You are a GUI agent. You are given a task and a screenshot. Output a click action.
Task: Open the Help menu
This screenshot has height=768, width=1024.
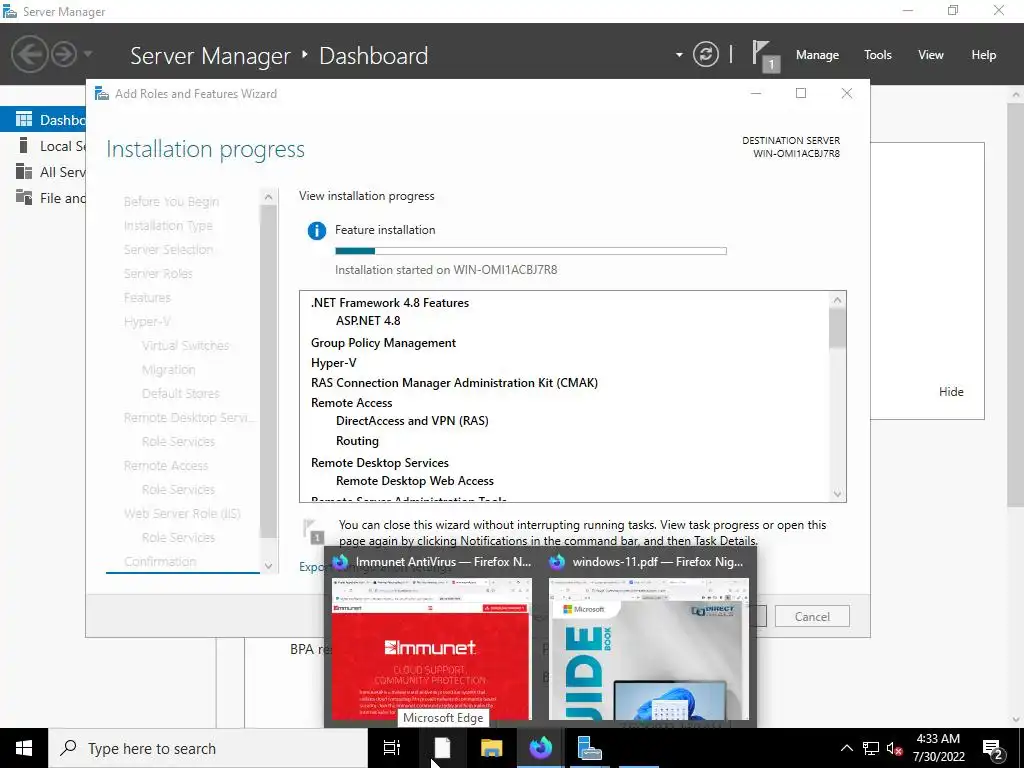point(984,55)
